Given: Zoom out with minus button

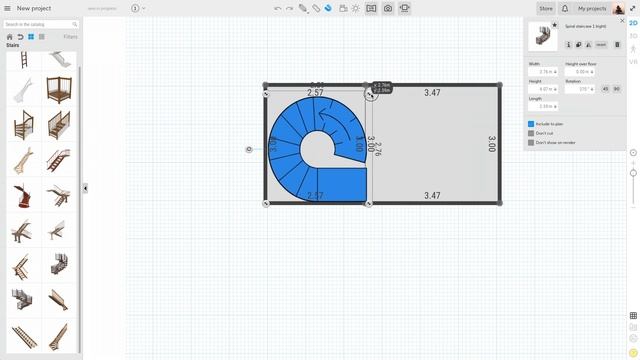Looking at the screenshot, I should pos(633,207).
